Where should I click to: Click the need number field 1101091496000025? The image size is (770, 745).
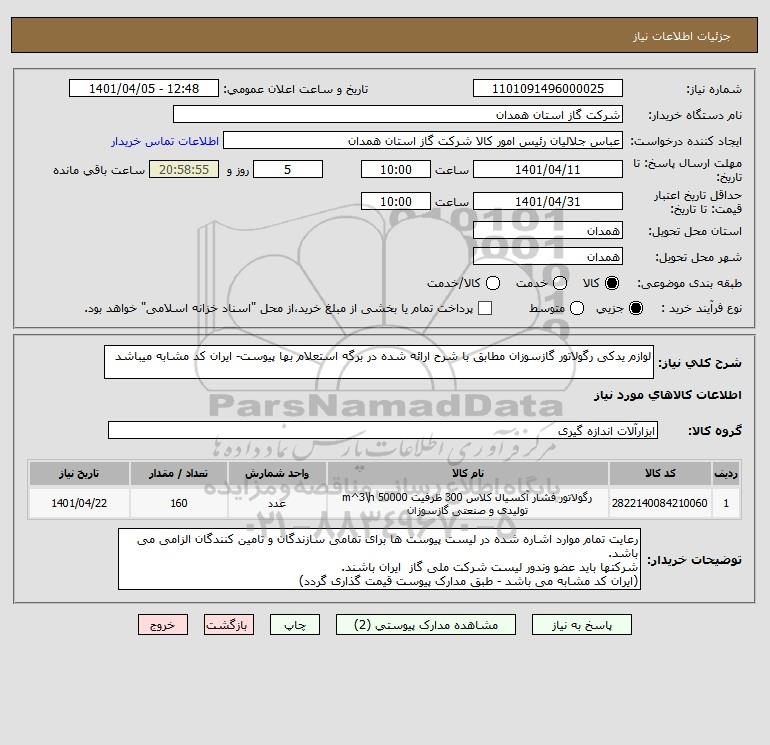tap(548, 88)
